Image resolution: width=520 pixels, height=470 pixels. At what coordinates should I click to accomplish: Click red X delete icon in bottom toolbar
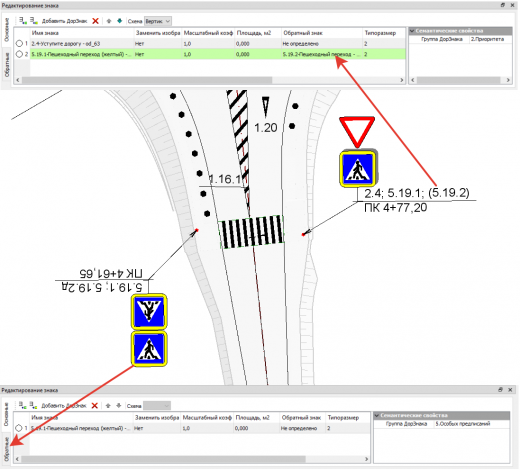95,406
